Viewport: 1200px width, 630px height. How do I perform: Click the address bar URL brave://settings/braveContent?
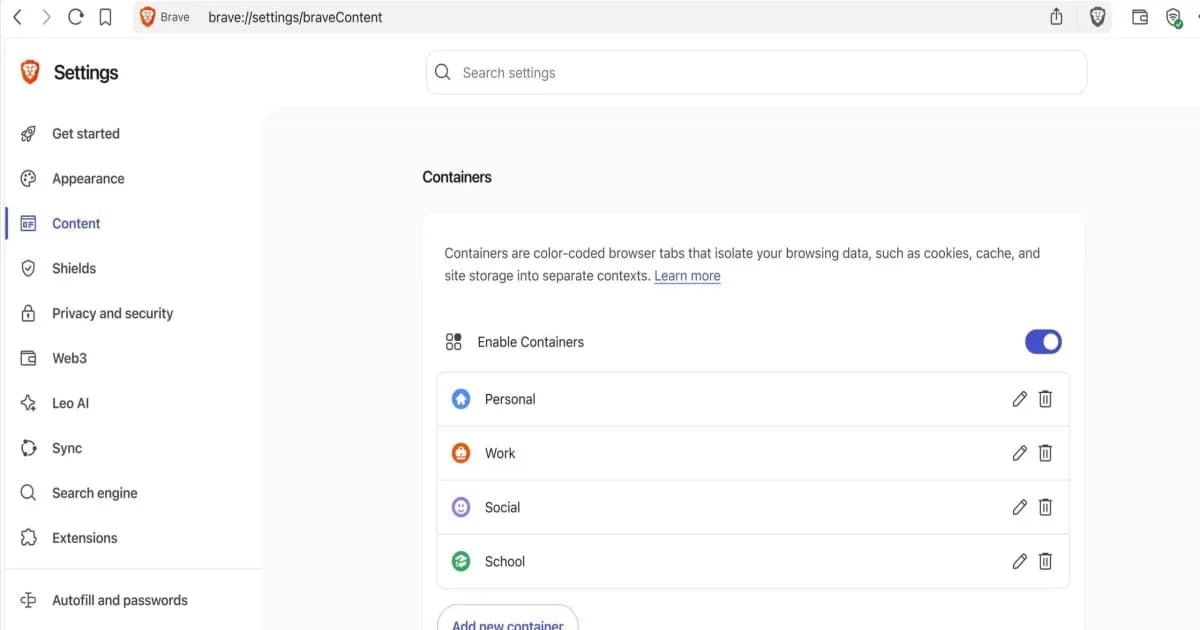pyautogui.click(x=295, y=17)
